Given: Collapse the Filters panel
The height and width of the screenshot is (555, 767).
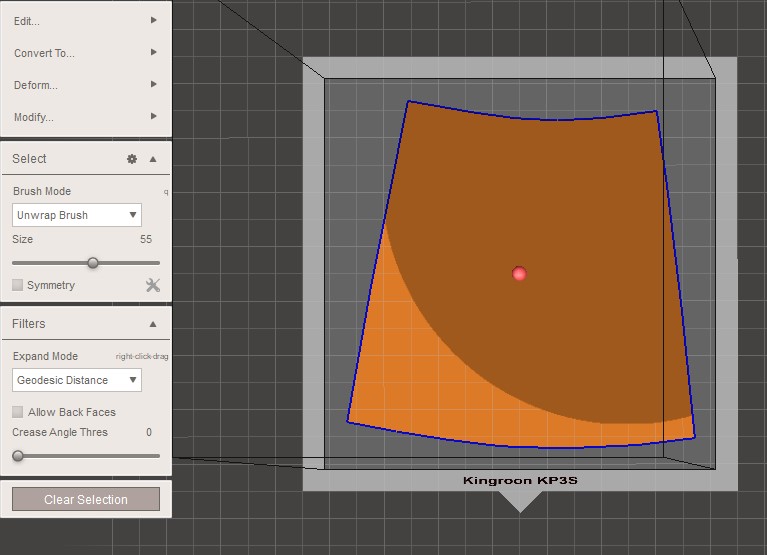Looking at the screenshot, I should point(153,324).
